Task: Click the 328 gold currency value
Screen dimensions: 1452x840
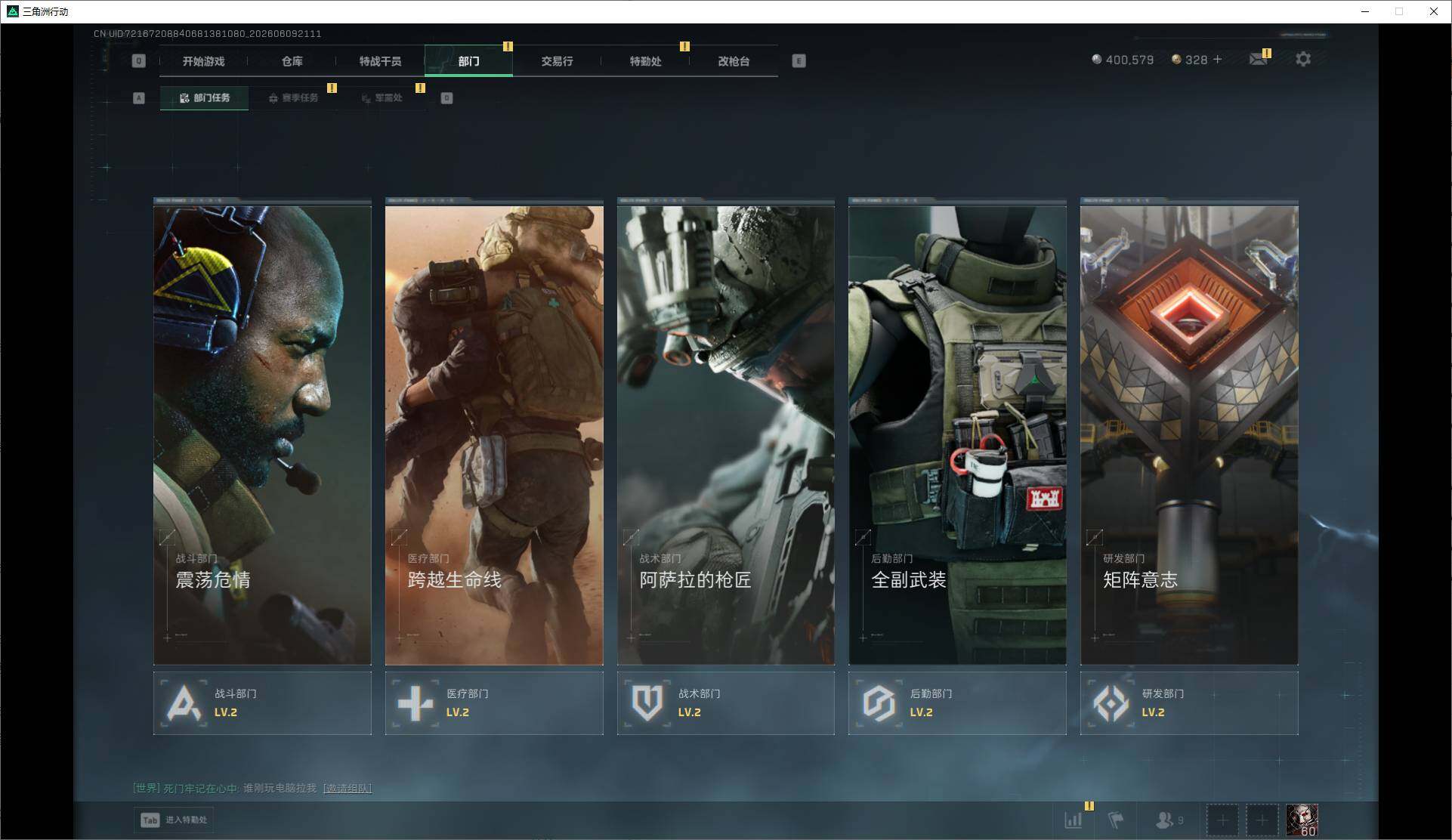Action: (x=1196, y=60)
